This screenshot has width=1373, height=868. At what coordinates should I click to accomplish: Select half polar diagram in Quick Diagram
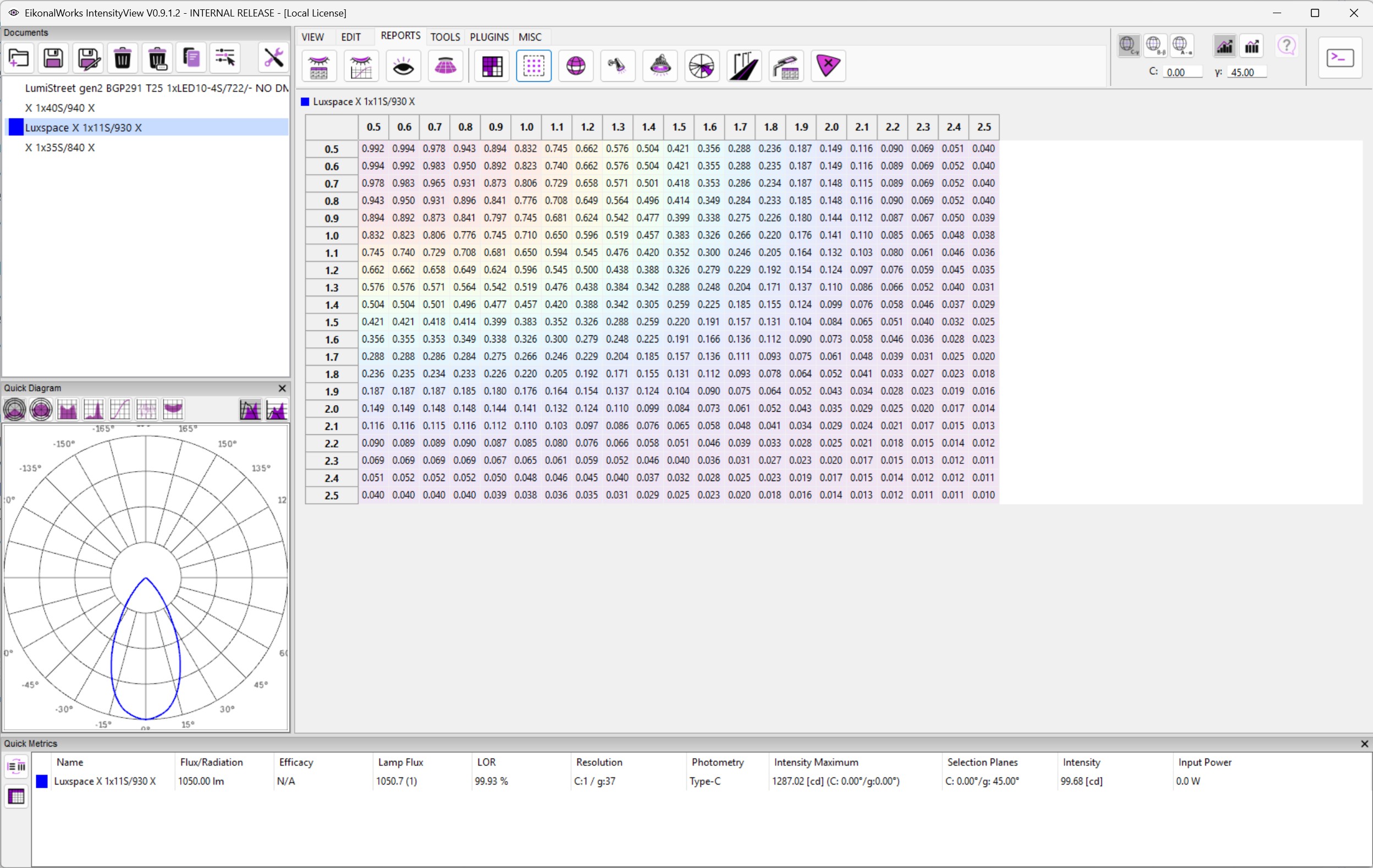[x=15, y=409]
